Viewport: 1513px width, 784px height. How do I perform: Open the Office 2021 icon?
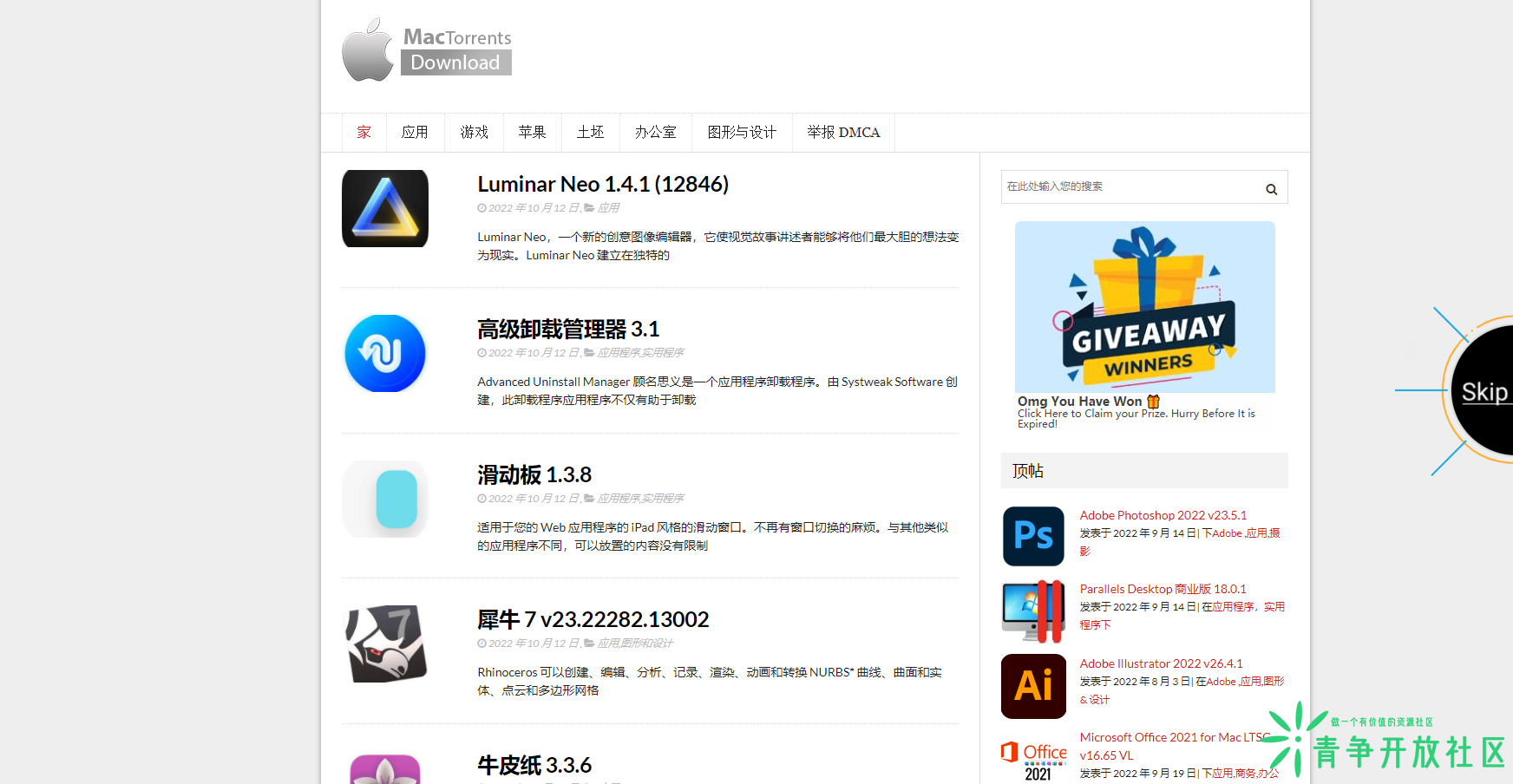click(x=1033, y=761)
